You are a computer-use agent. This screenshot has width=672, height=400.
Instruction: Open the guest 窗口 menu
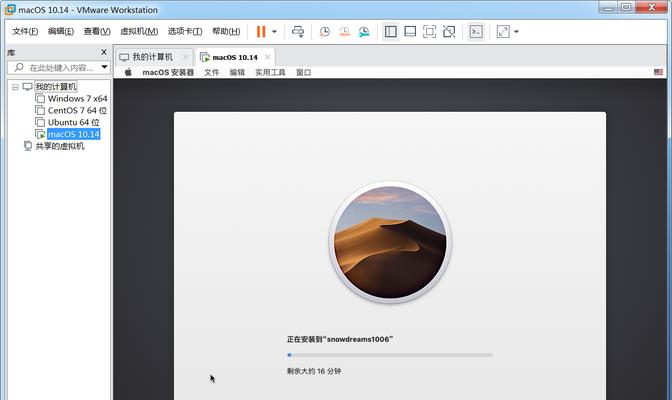click(303, 72)
